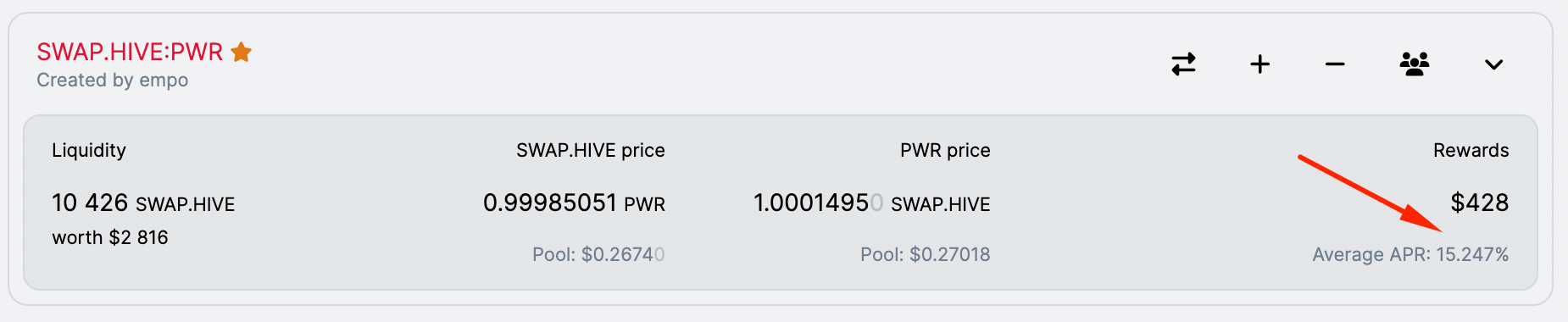Screen dimensions: 1568x322
Task: Toggle the orange favorite star
Action: 242,52
